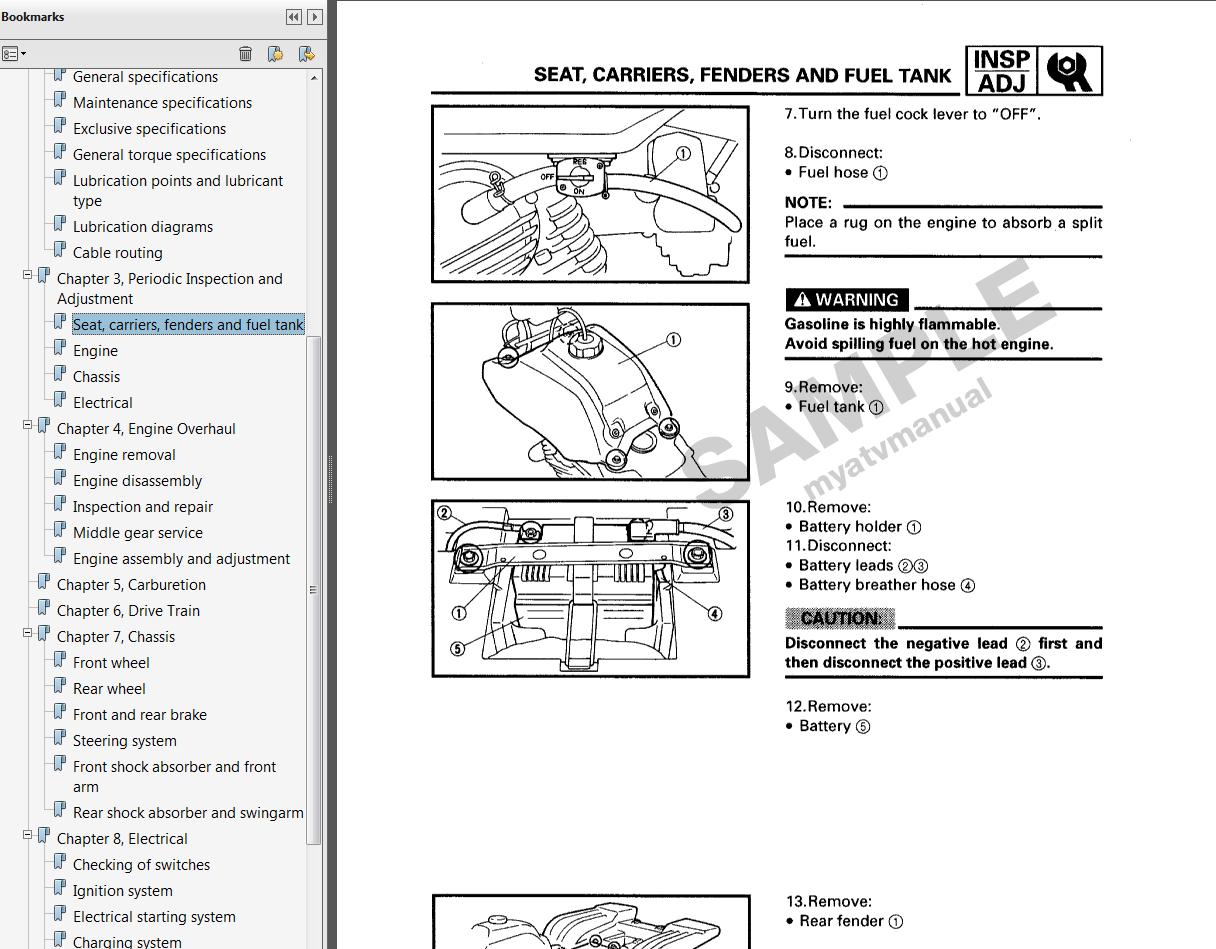Collapse Chapter 7, Chassis tree branch
This screenshot has height=949, width=1216.
[28, 632]
